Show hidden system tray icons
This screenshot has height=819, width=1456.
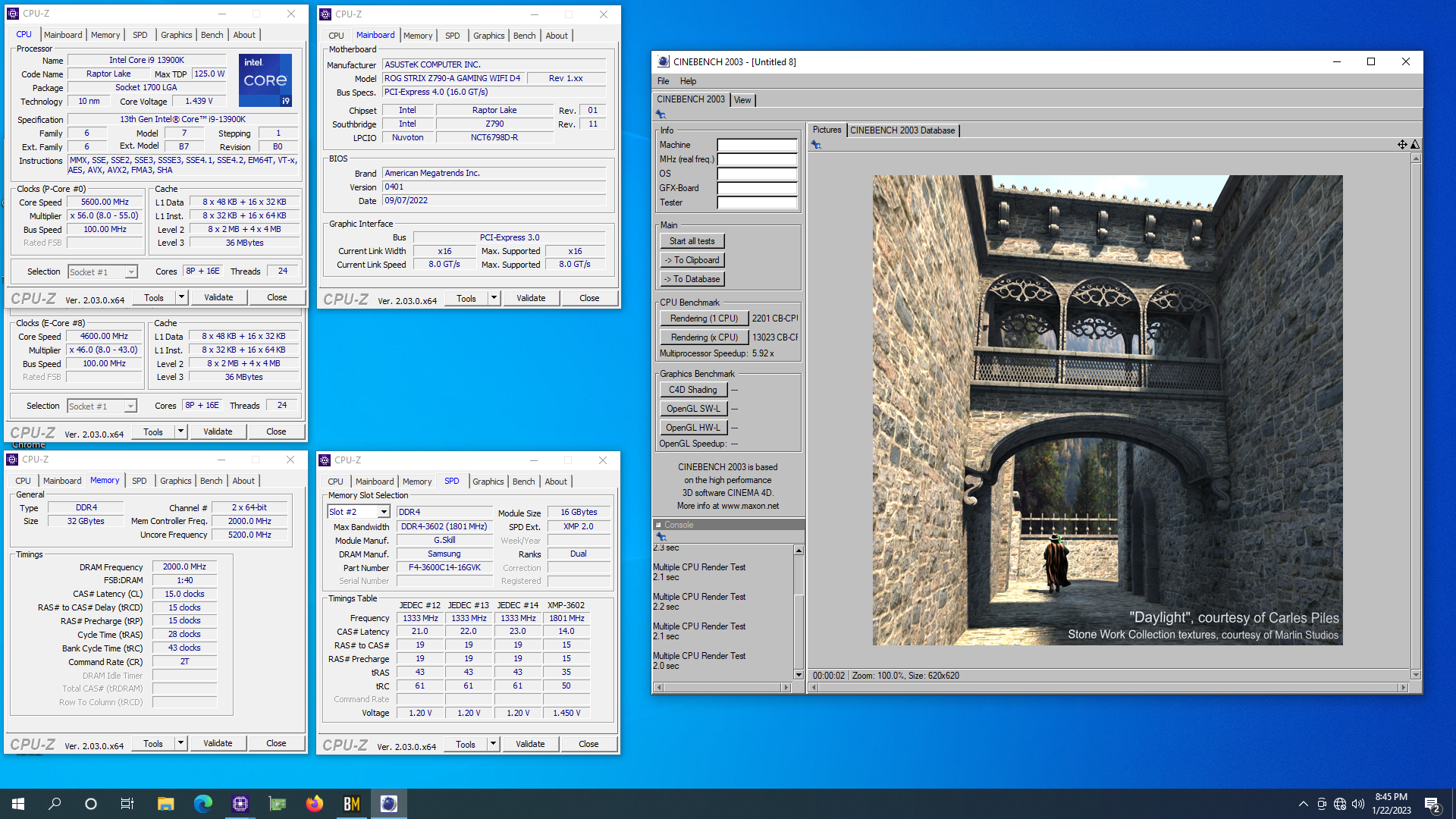(1303, 804)
